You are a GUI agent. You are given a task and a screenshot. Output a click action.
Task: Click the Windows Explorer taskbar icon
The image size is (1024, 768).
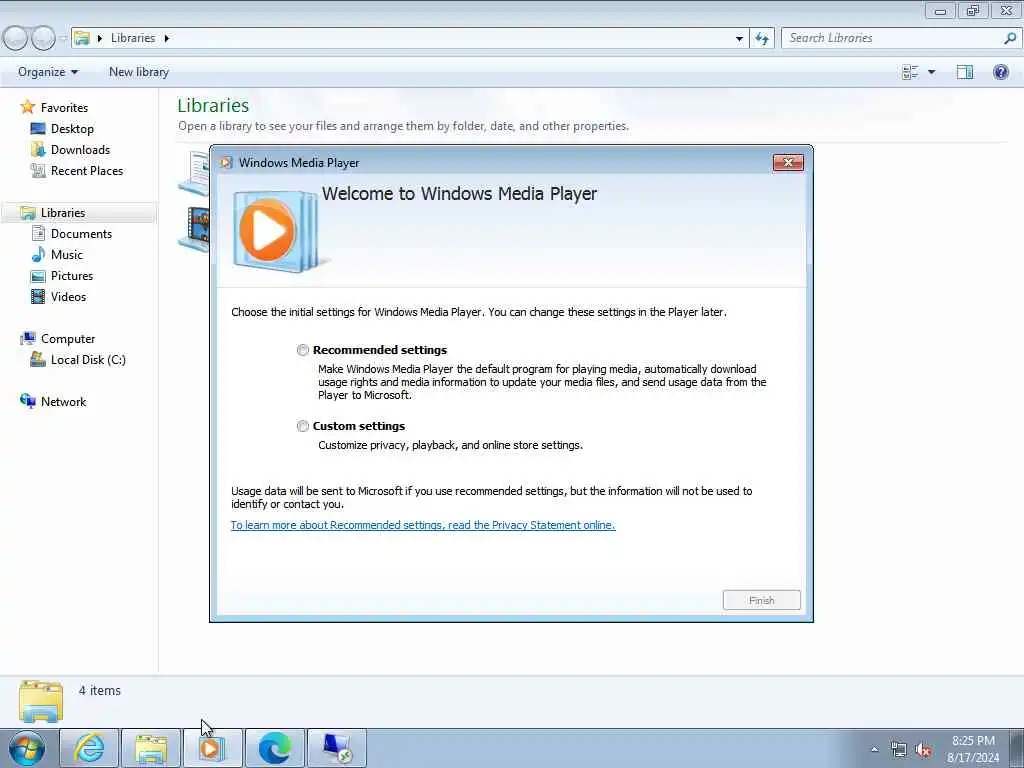tap(151, 748)
